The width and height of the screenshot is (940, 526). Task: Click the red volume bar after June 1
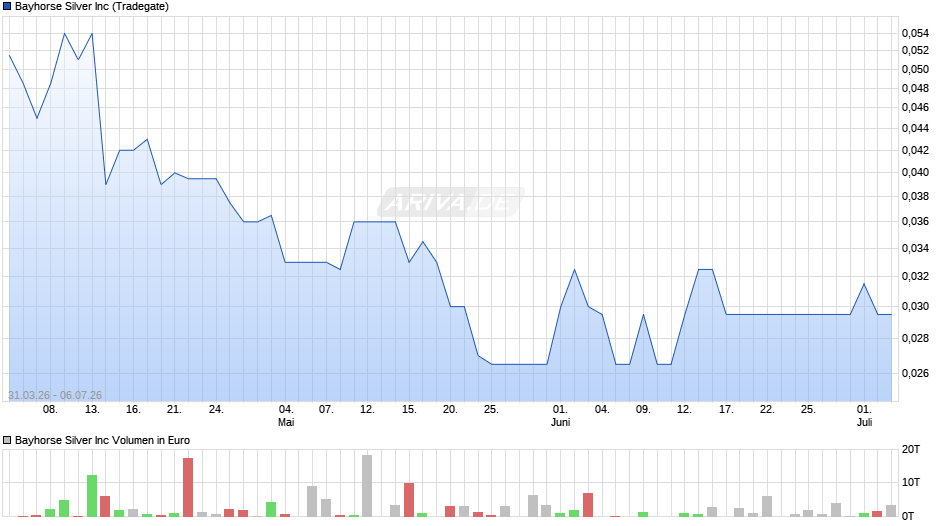click(588, 505)
